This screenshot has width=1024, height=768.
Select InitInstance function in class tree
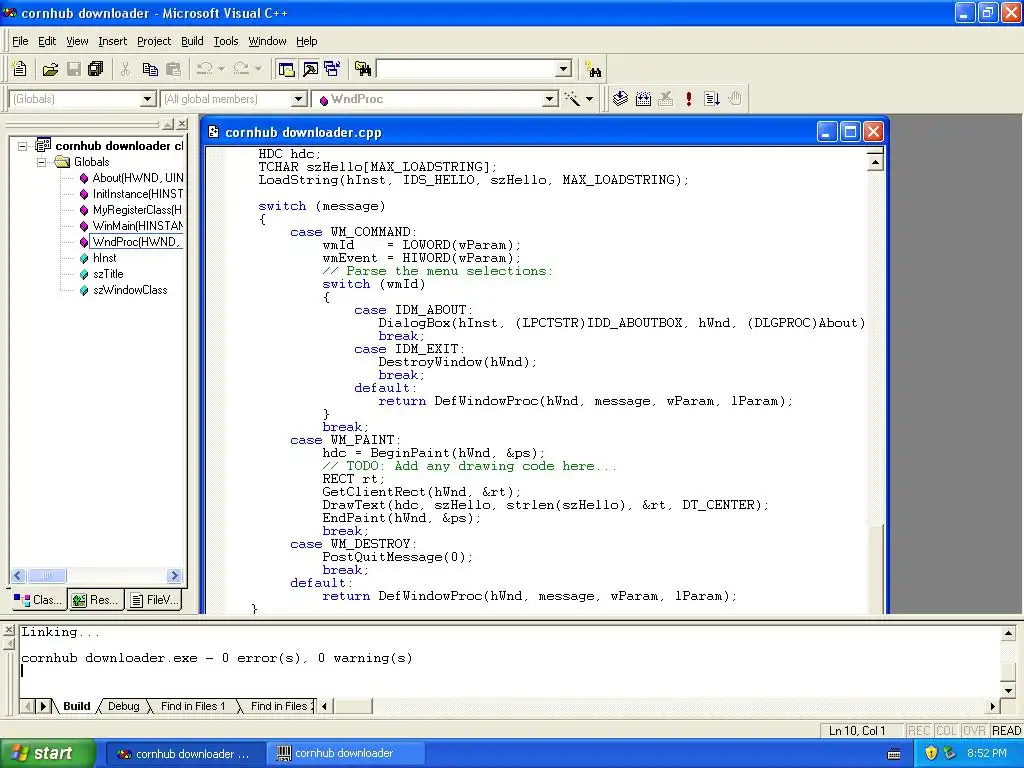[x=137, y=194]
